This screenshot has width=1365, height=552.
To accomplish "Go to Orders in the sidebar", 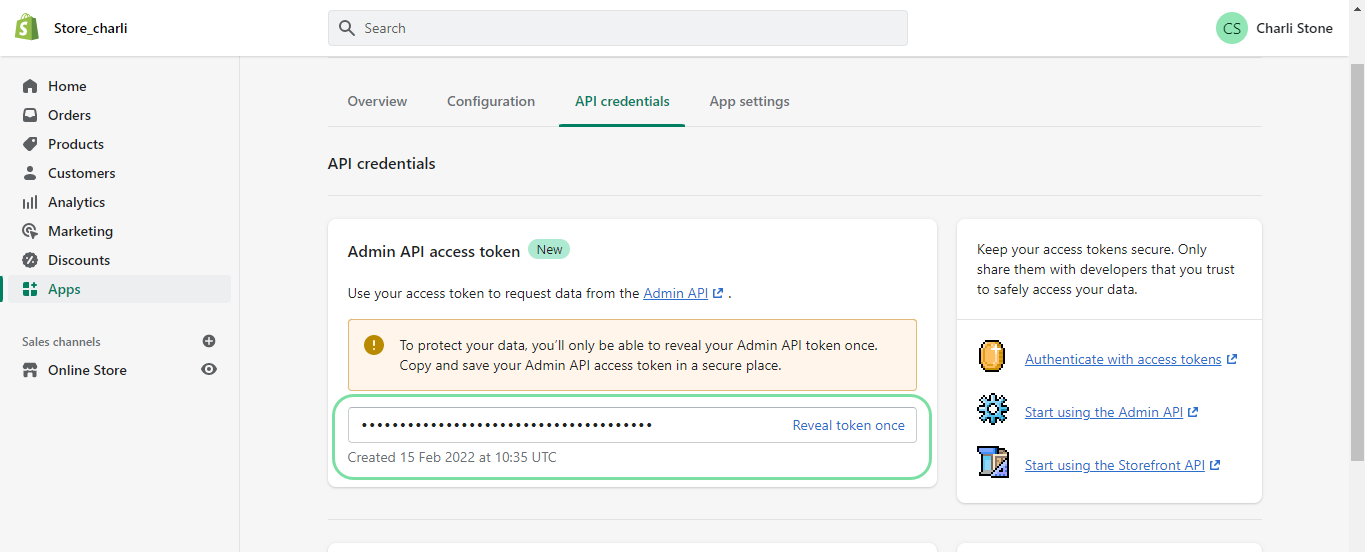I will pyautogui.click(x=69, y=115).
